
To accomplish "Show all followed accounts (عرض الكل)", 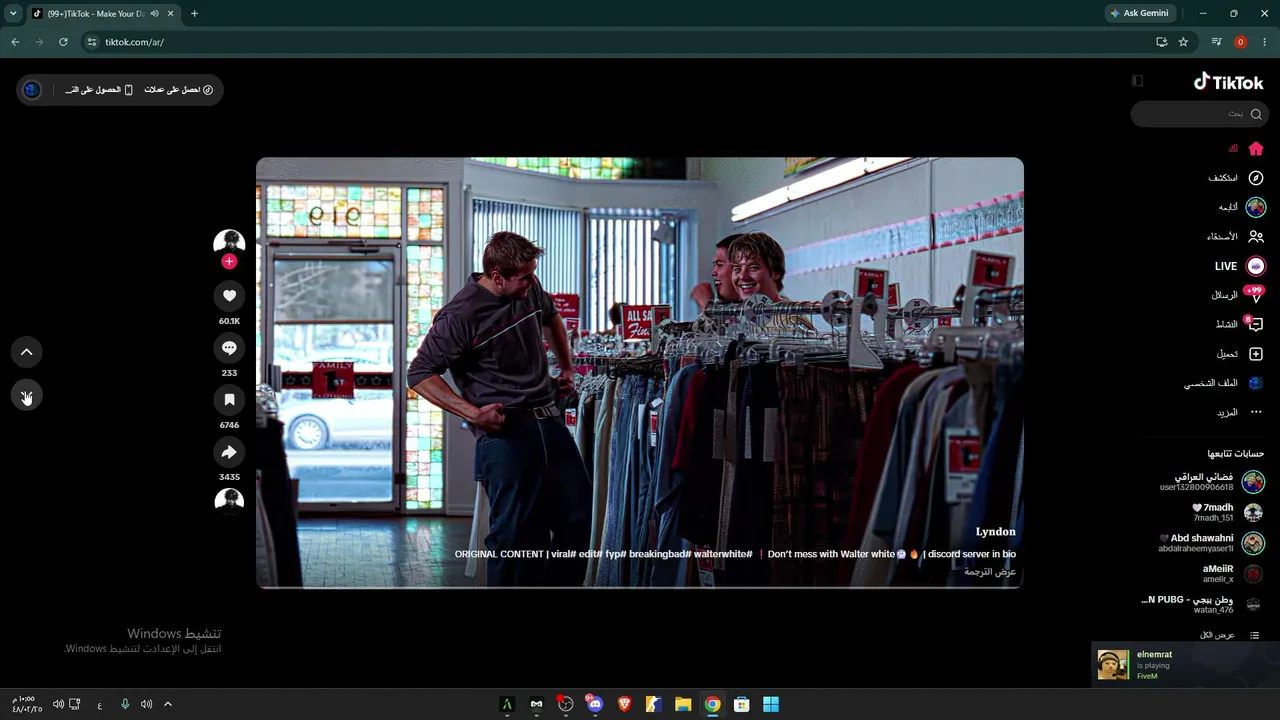I will click(x=1229, y=635).
